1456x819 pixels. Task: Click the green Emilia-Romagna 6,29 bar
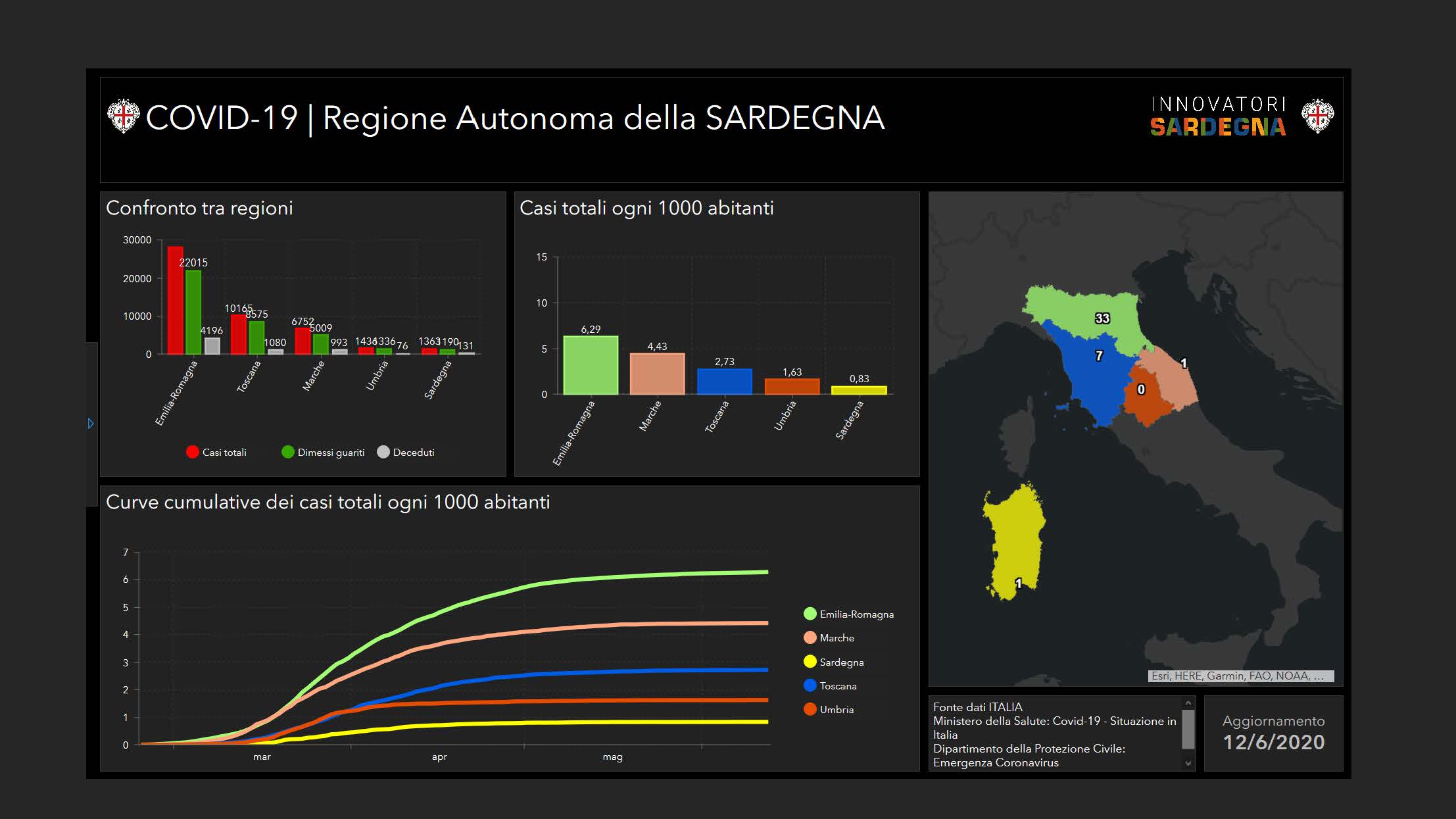click(x=590, y=366)
